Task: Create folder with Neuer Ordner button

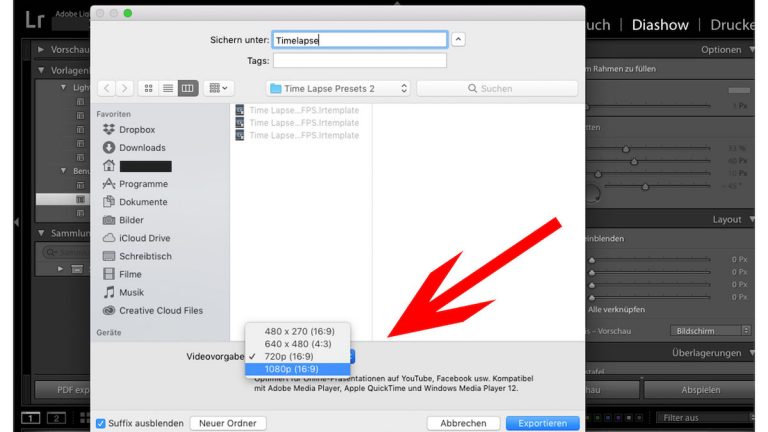Action: click(x=228, y=423)
